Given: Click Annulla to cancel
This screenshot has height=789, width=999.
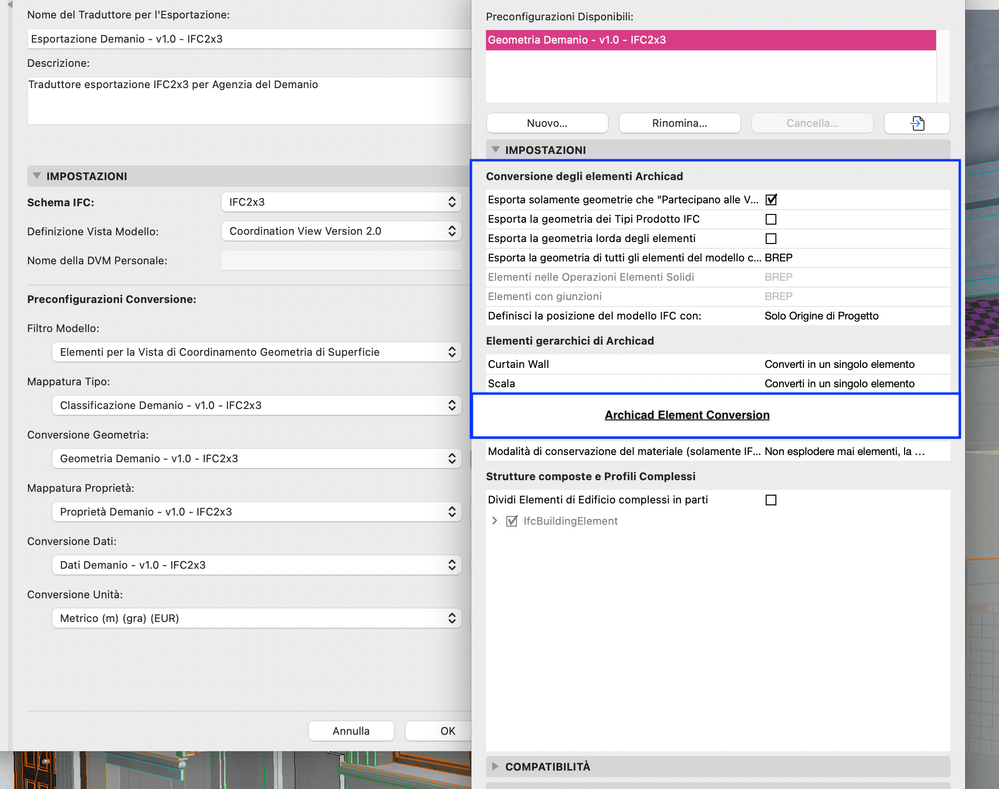Looking at the screenshot, I should tap(351, 731).
